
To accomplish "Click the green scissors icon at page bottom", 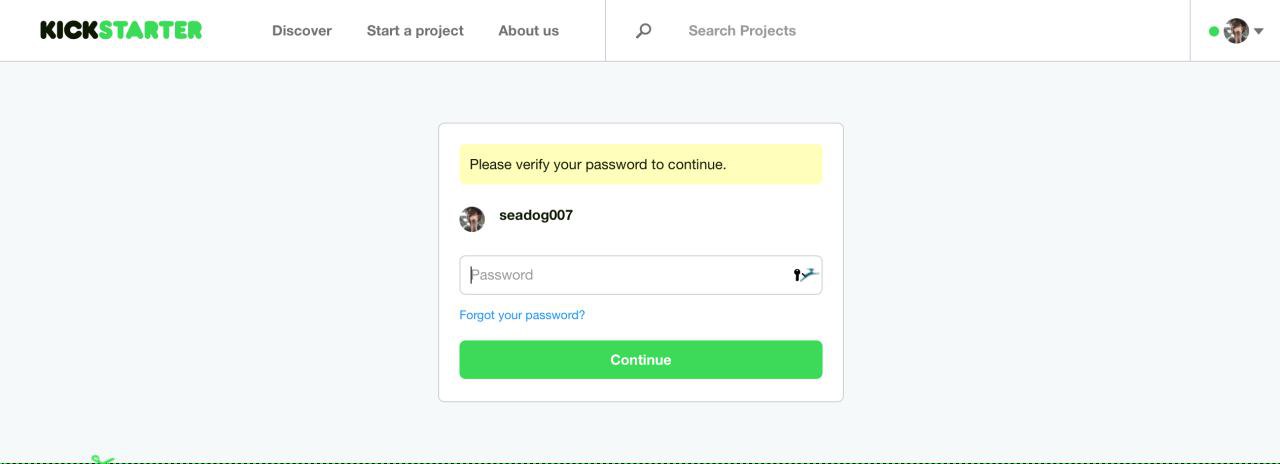I will 102,459.
